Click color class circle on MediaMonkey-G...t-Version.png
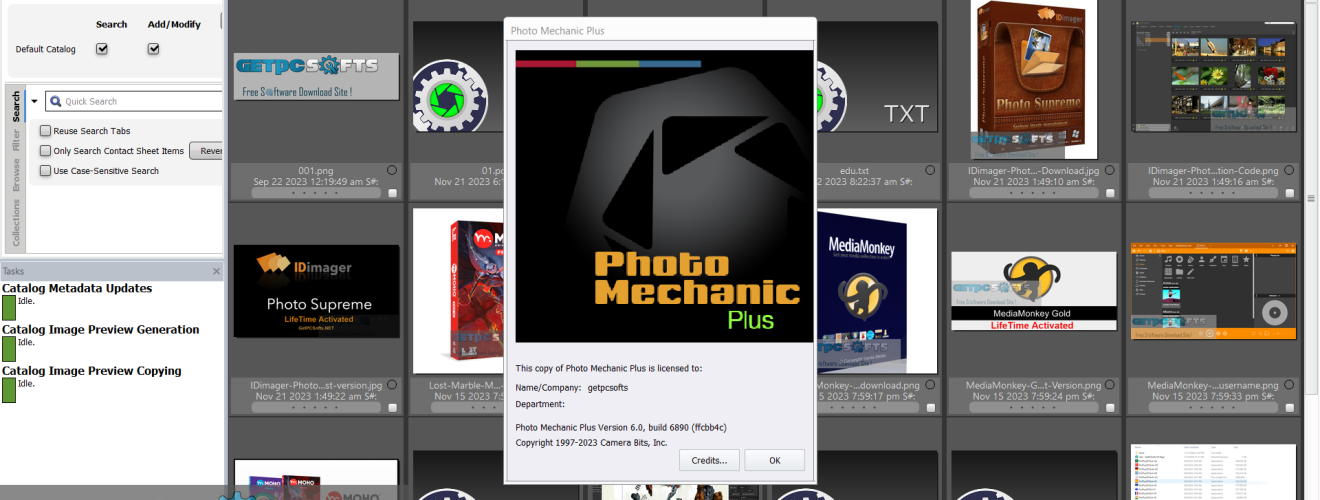 point(1110,383)
